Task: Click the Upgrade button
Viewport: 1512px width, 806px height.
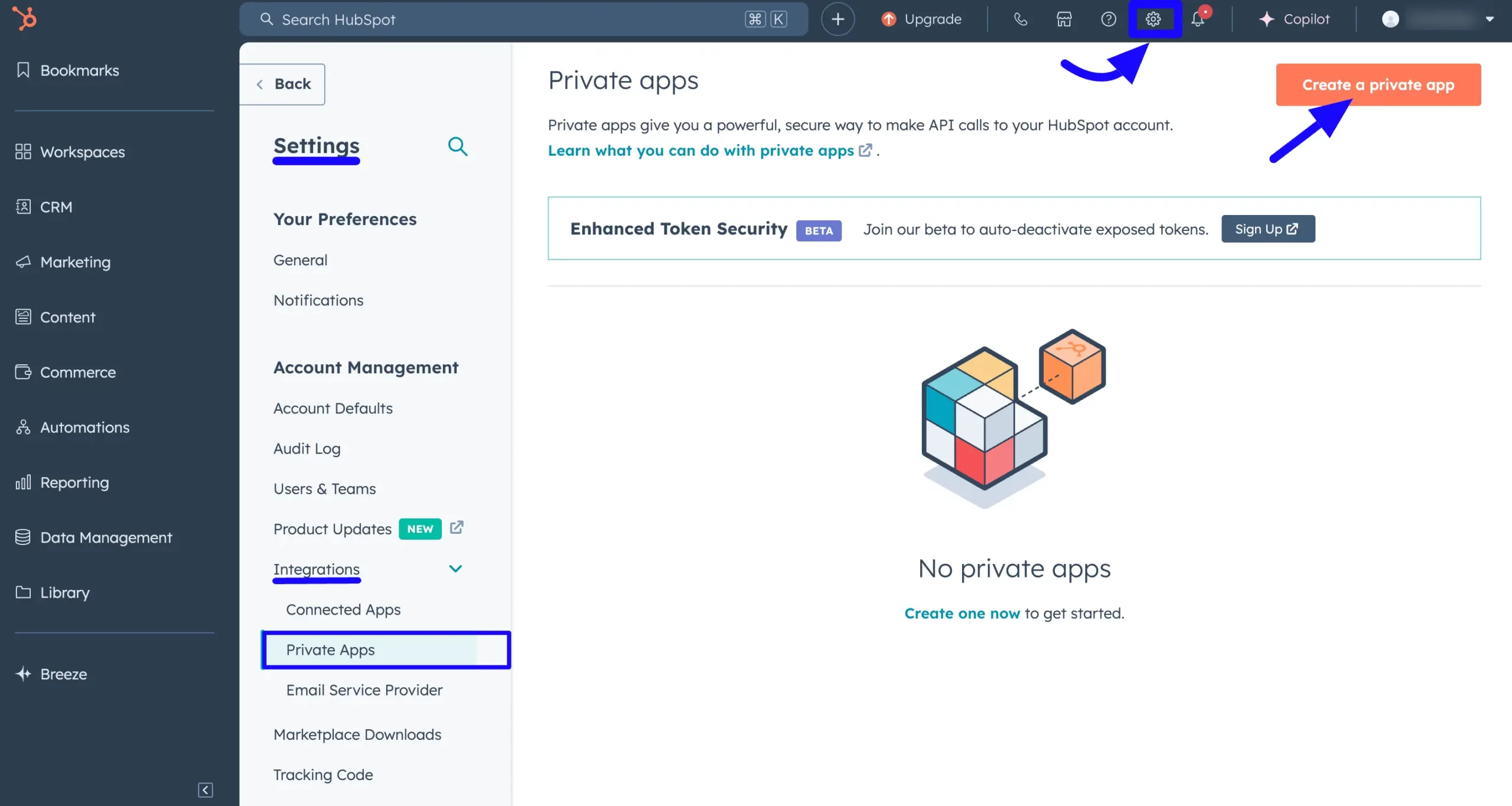Action: point(921,19)
